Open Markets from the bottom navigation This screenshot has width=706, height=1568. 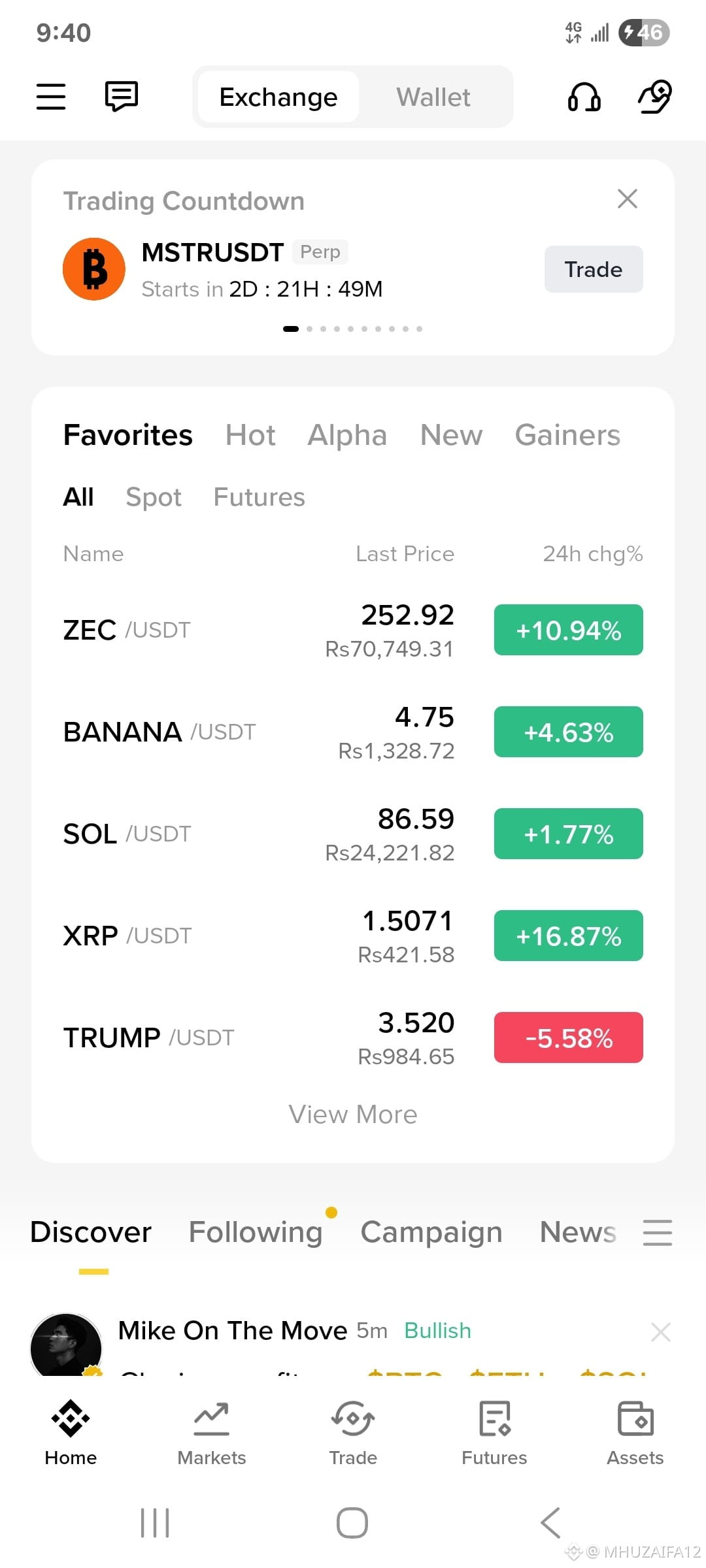pos(212,1434)
